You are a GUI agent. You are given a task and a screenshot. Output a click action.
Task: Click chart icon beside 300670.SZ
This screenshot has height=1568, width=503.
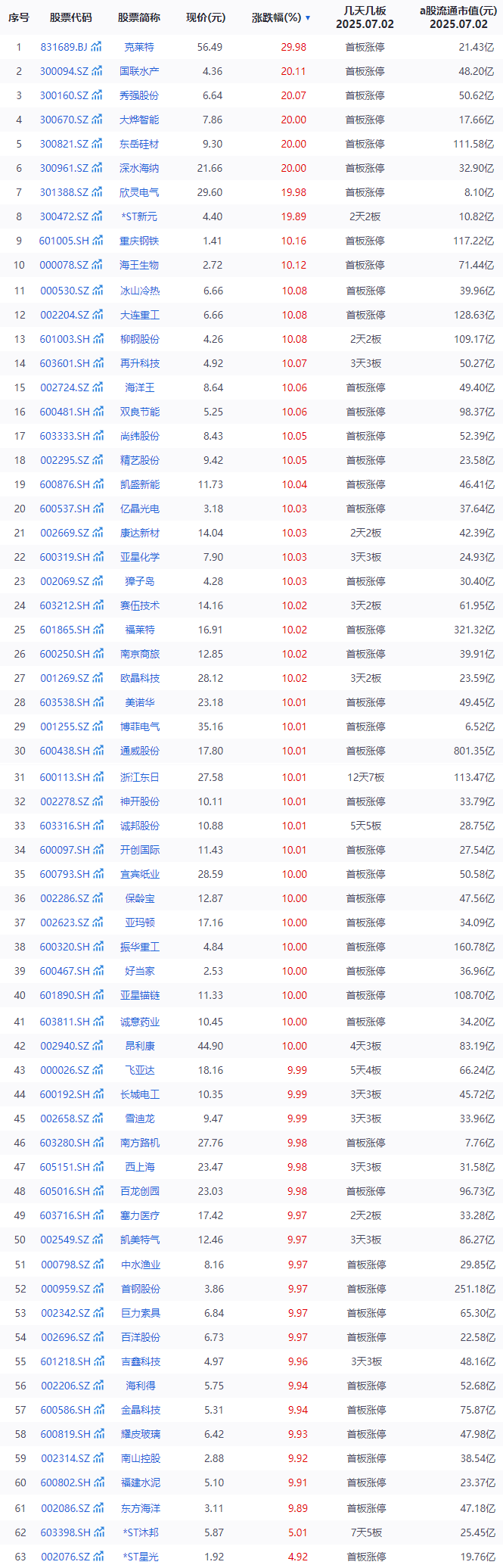point(96,120)
